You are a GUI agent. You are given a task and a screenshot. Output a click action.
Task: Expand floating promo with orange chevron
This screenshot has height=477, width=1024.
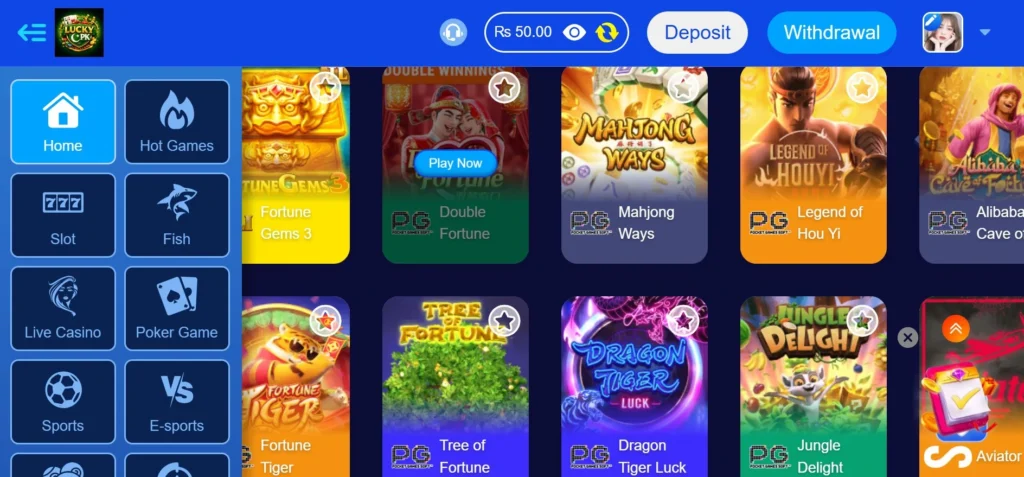955,329
